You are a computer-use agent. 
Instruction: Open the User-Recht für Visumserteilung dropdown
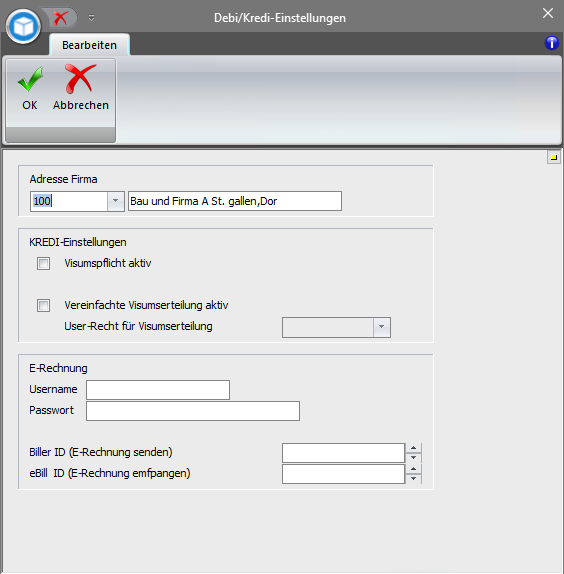[x=381, y=327]
